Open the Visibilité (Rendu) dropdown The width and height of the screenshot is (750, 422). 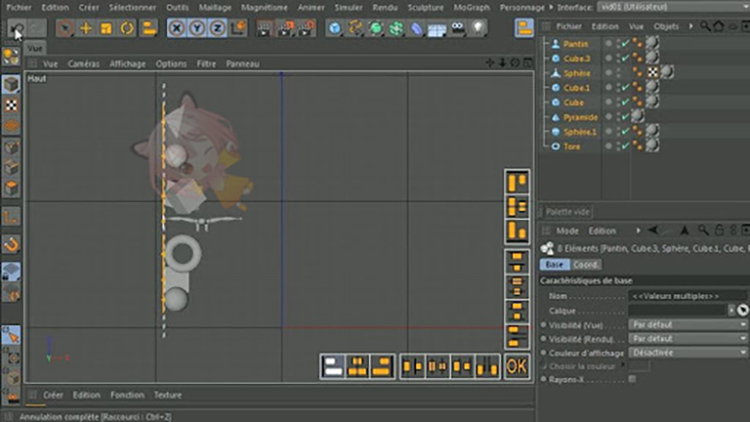point(688,339)
